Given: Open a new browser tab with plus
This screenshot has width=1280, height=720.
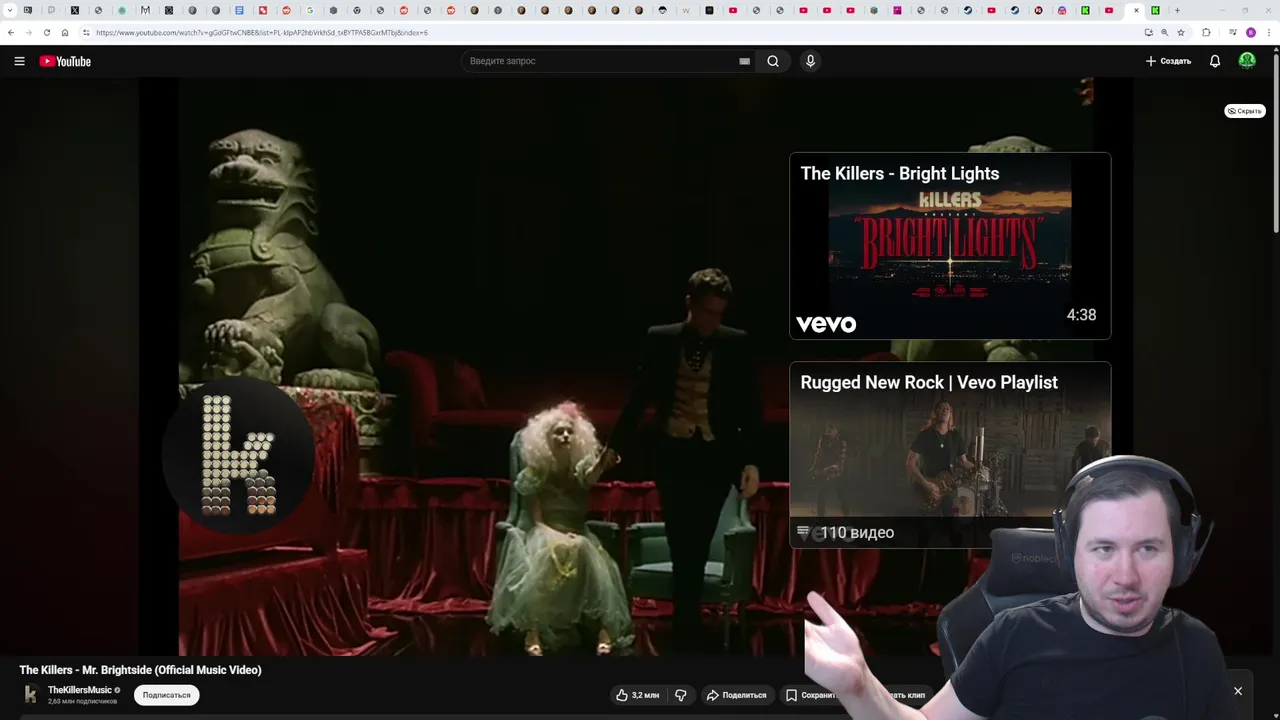Looking at the screenshot, I should pos(1177,10).
